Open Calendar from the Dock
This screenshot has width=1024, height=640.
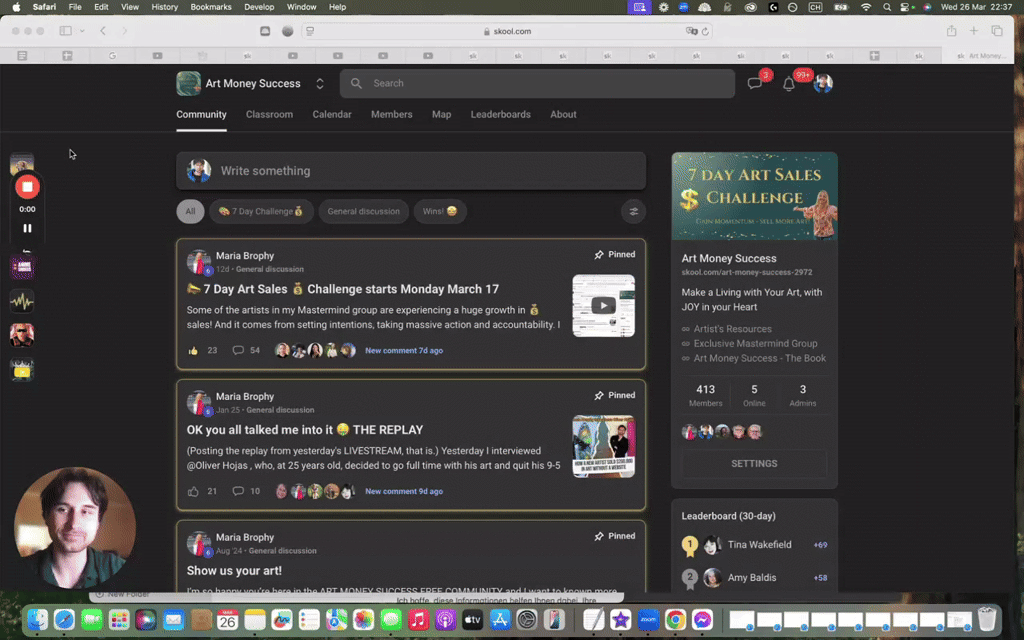pyautogui.click(x=227, y=619)
